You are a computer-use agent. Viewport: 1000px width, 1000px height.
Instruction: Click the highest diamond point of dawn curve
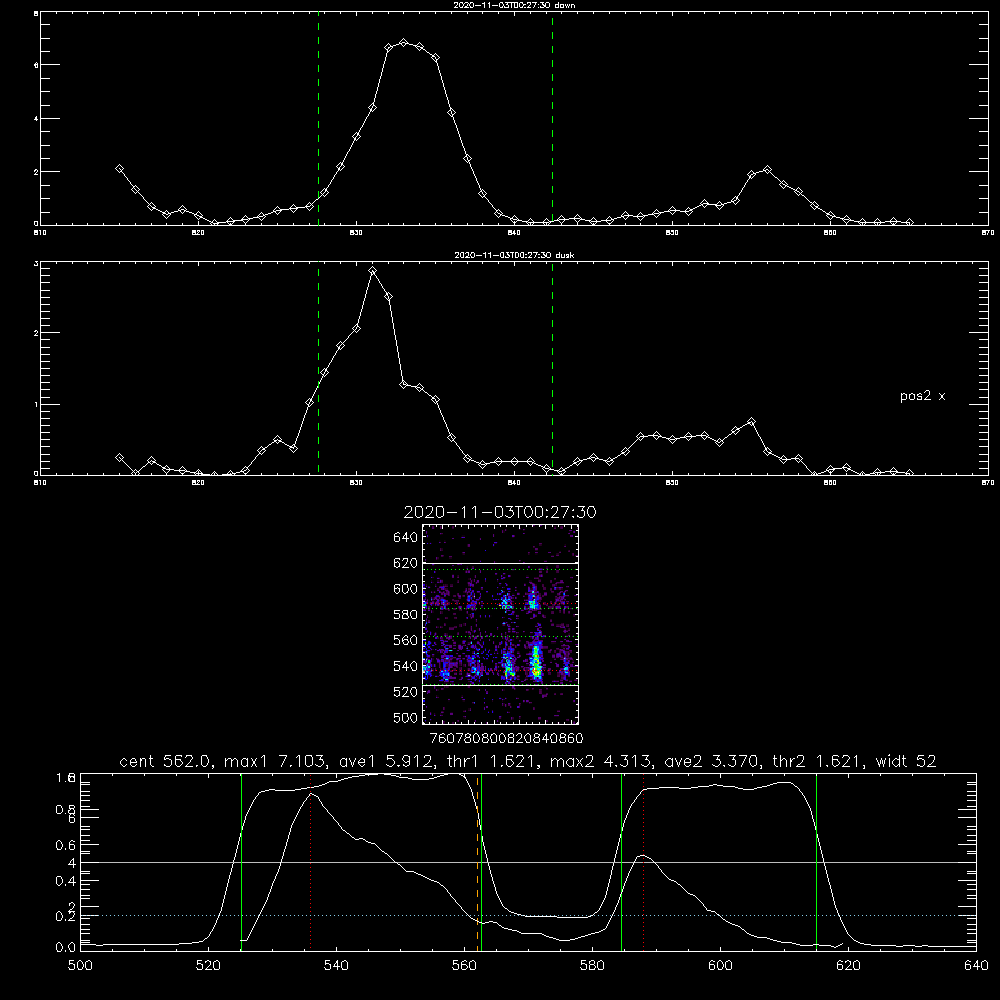coord(404,43)
